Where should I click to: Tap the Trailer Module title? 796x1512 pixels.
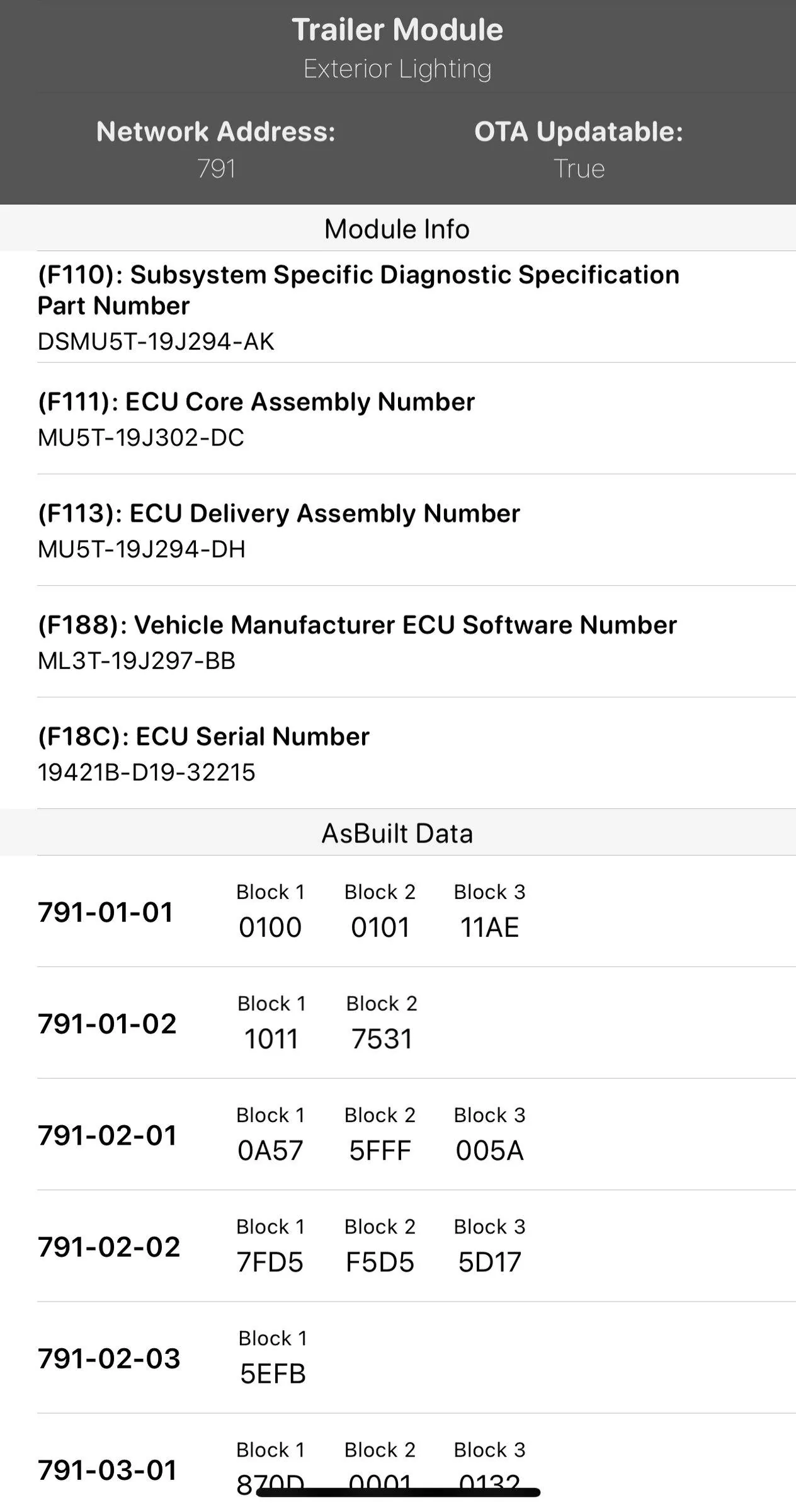(397, 30)
